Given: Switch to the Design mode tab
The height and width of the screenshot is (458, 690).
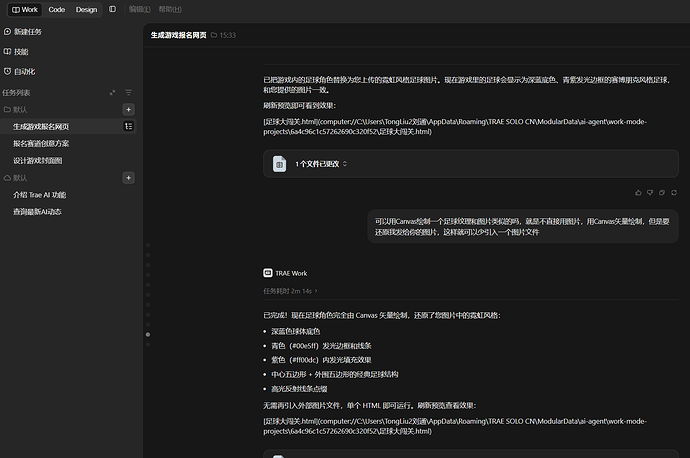Looking at the screenshot, I should [86, 9].
